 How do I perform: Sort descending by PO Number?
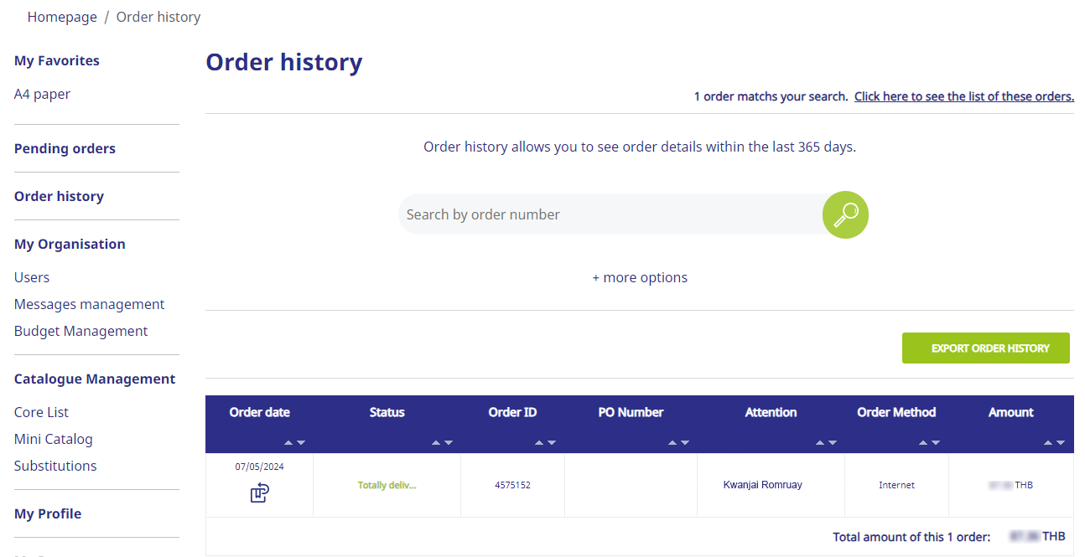(x=684, y=443)
